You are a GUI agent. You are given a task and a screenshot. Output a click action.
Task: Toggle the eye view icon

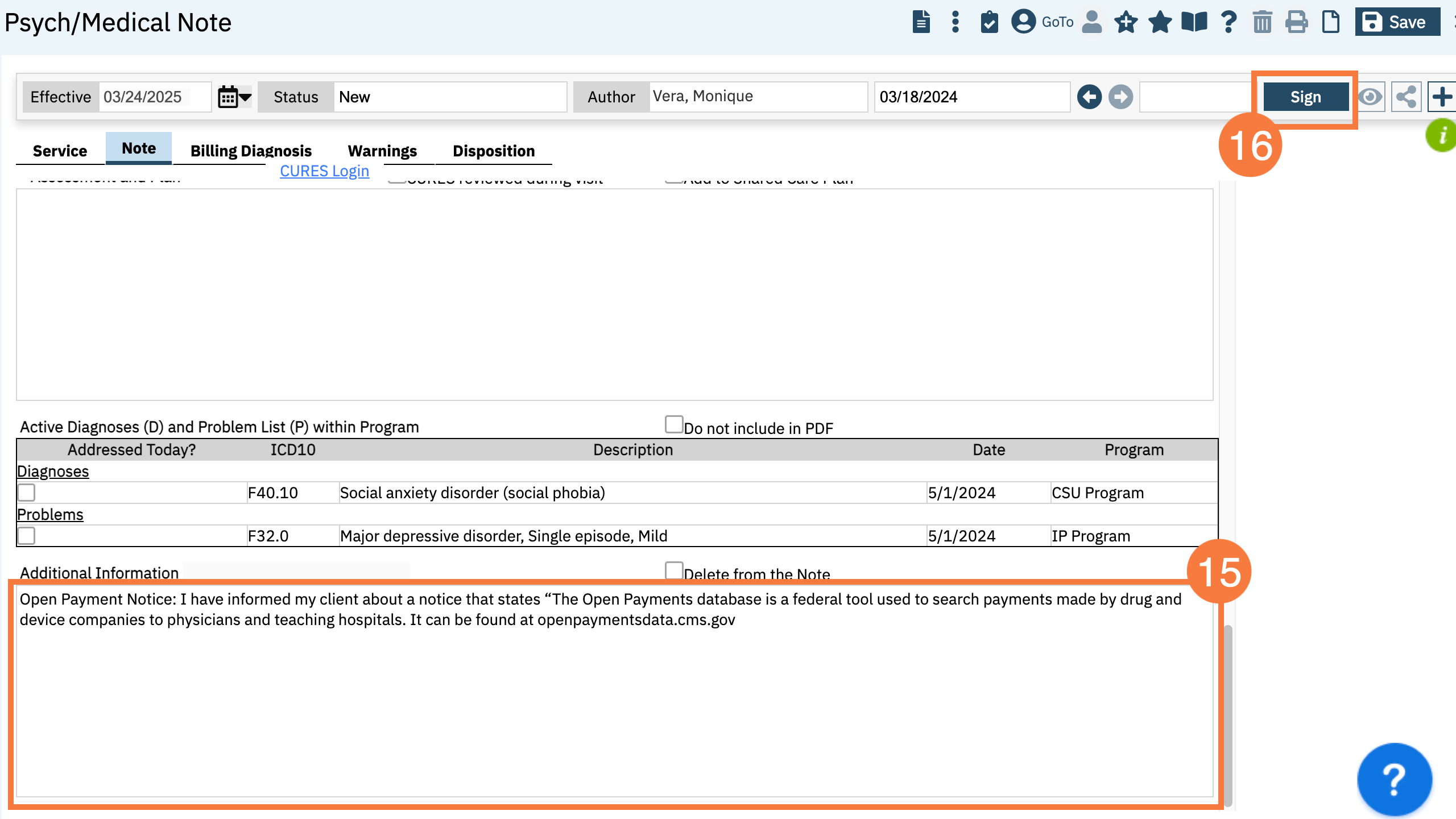(1370, 97)
